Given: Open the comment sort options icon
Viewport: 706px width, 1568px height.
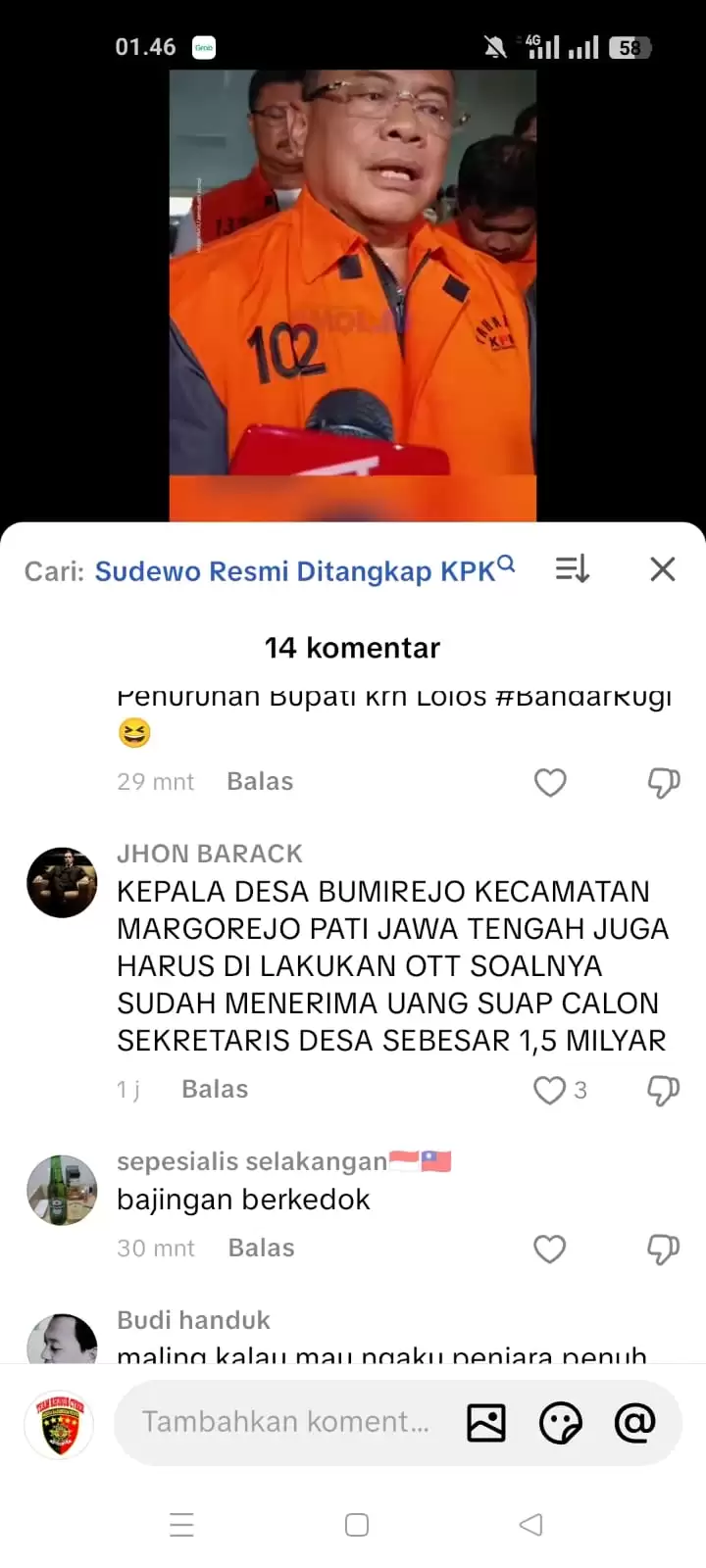Looking at the screenshot, I should (x=572, y=569).
